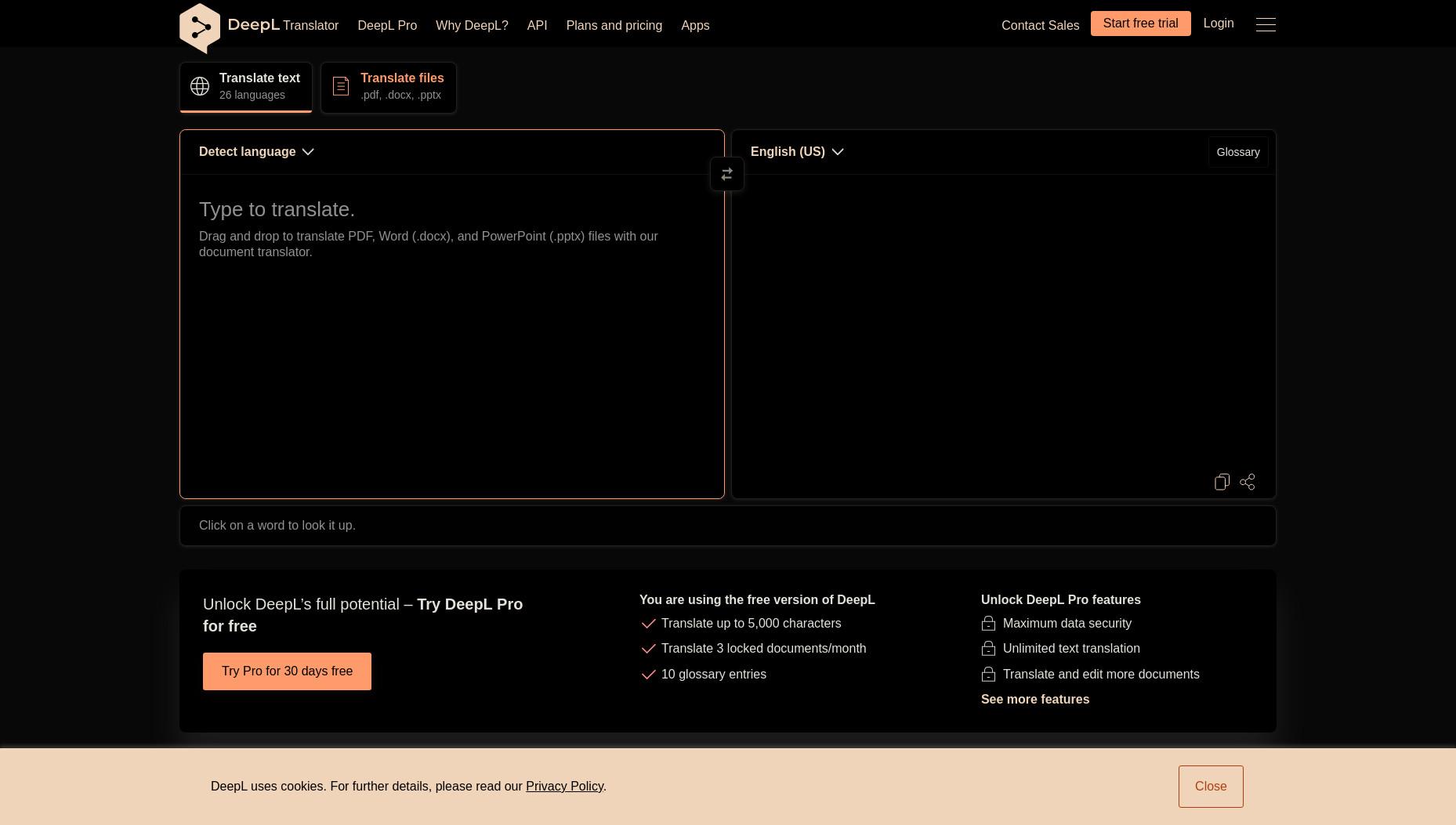Click checkmark beside Translate up to 5,000 characters
The height and width of the screenshot is (825, 1456).
tap(648, 624)
